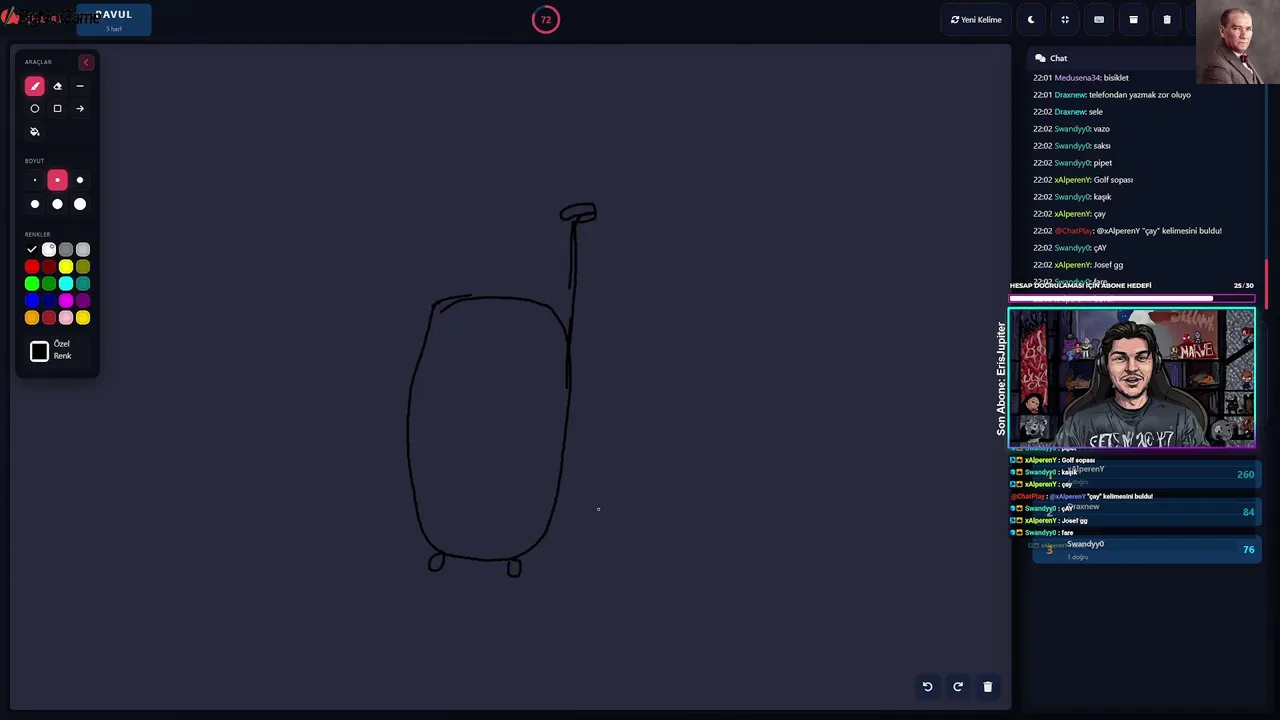Select the straight line tool

coord(80,86)
